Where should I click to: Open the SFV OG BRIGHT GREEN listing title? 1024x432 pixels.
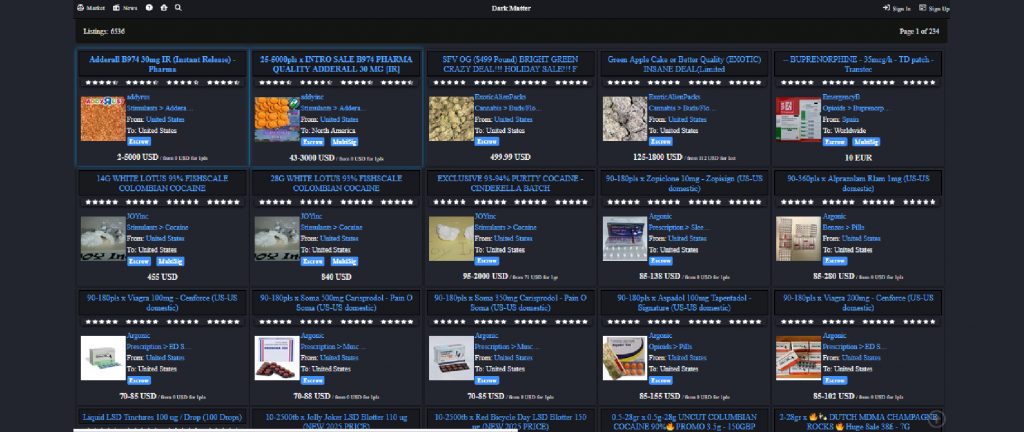click(510, 64)
